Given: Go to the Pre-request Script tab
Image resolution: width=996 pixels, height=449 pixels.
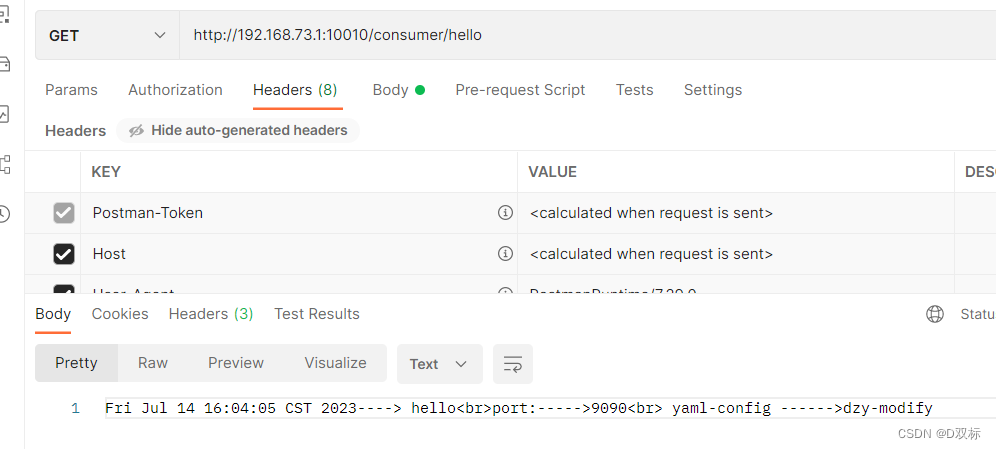Looking at the screenshot, I should [520, 90].
